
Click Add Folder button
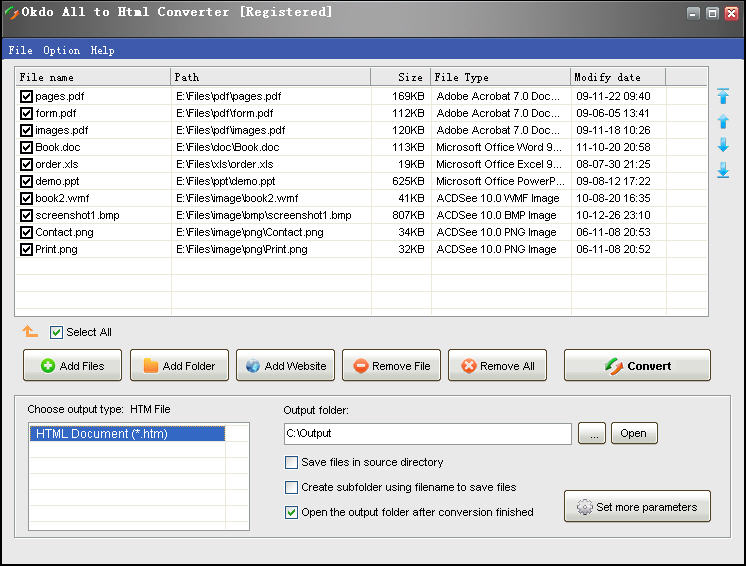[179, 366]
